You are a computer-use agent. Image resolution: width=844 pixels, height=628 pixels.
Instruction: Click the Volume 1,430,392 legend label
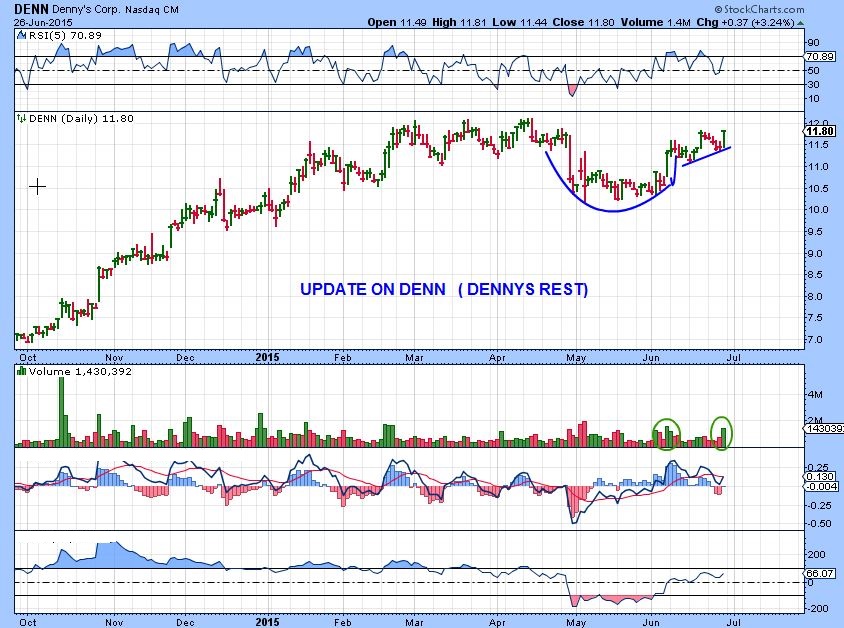tap(80, 371)
